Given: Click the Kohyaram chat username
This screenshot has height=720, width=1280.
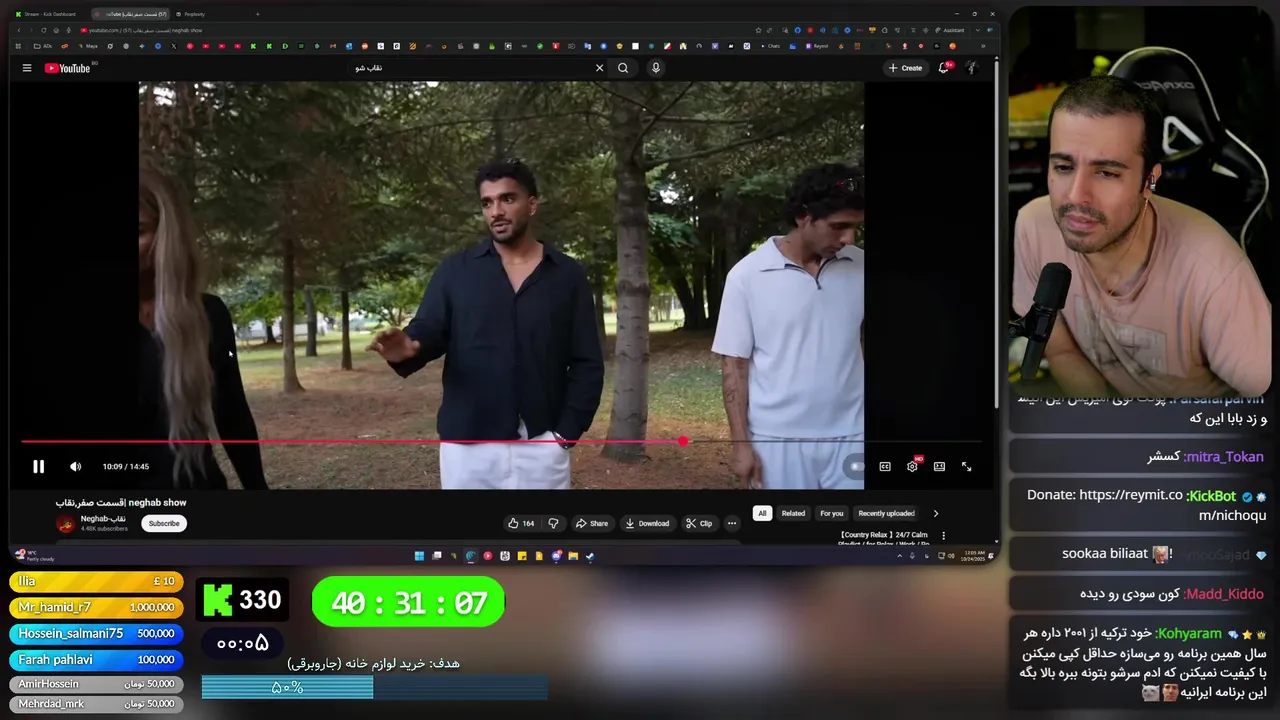Looking at the screenshot, I should [1189, 634].
